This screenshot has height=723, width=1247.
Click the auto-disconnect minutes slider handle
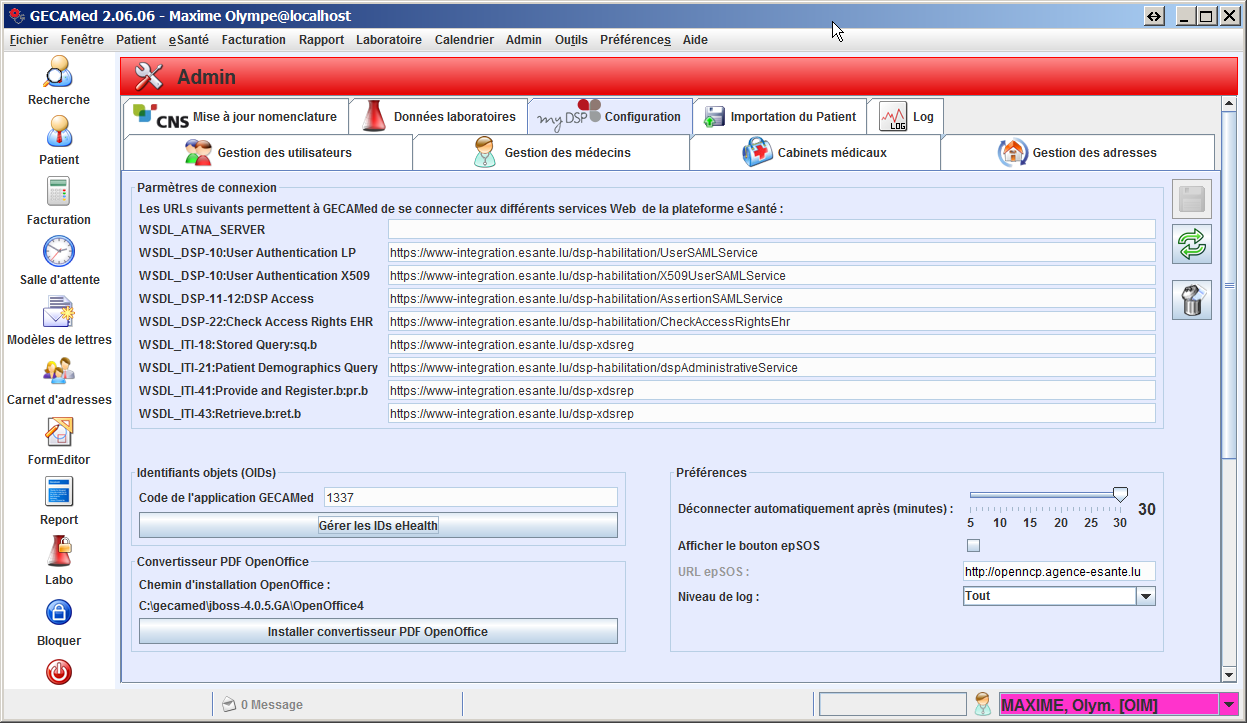1120,494
